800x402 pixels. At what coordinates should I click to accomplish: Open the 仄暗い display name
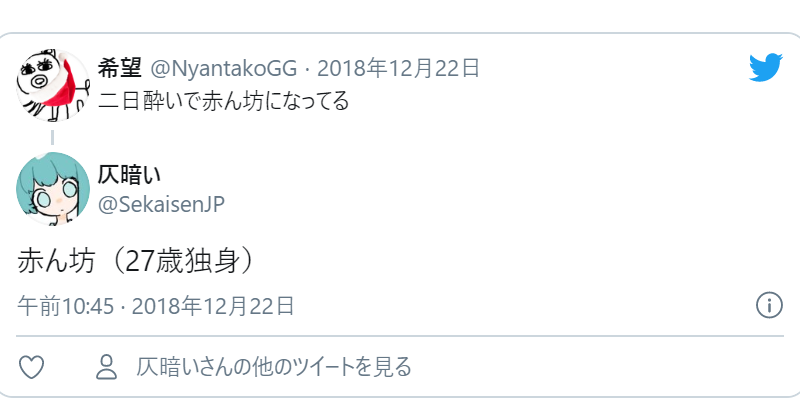tap(129, 175)
